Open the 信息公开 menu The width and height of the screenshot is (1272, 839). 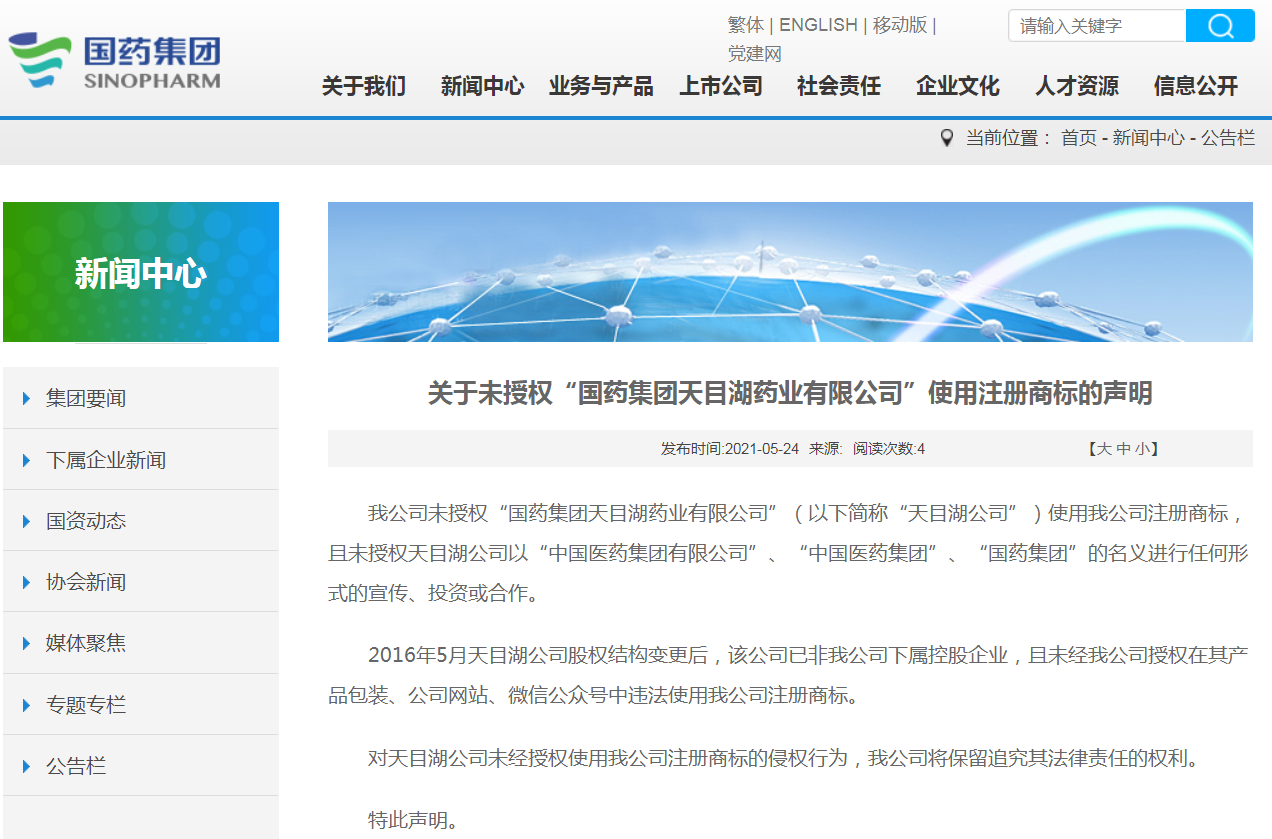point(1196,86)
